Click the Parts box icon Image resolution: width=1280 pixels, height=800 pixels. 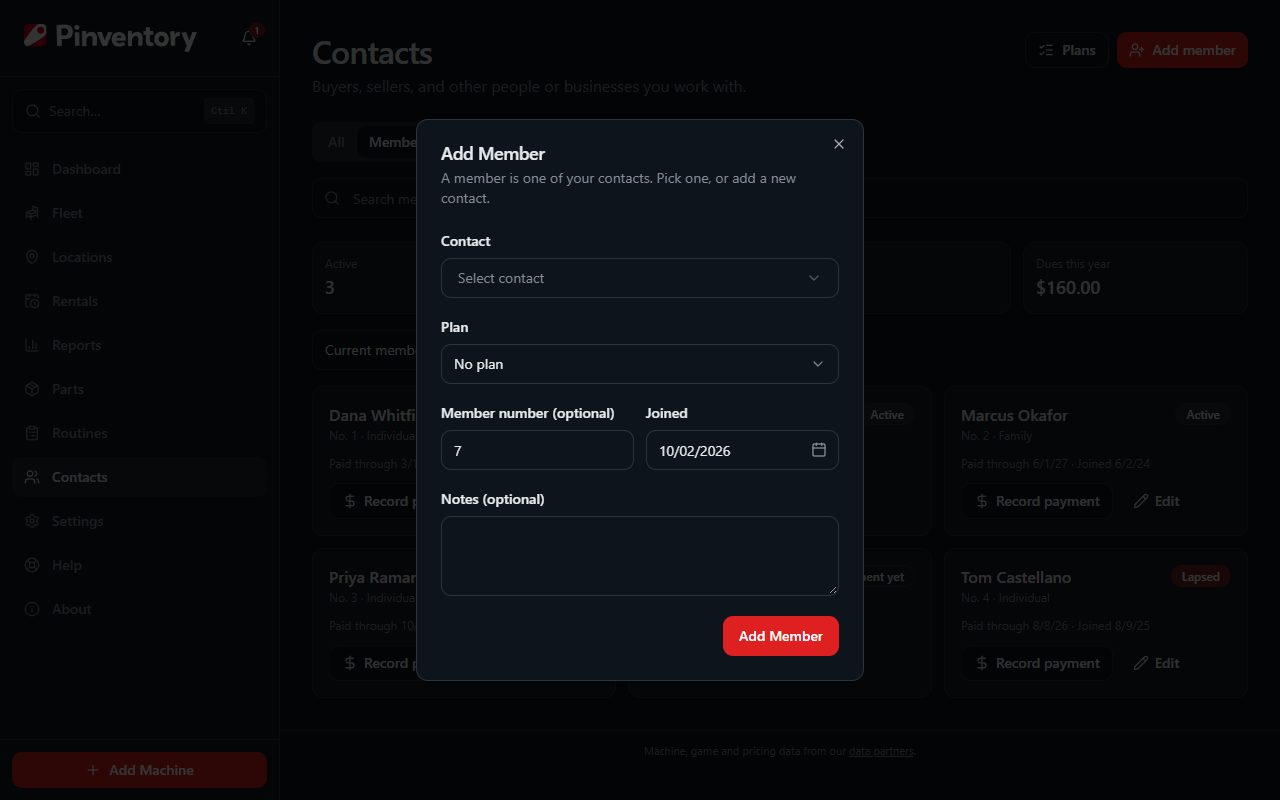(32, 389)
